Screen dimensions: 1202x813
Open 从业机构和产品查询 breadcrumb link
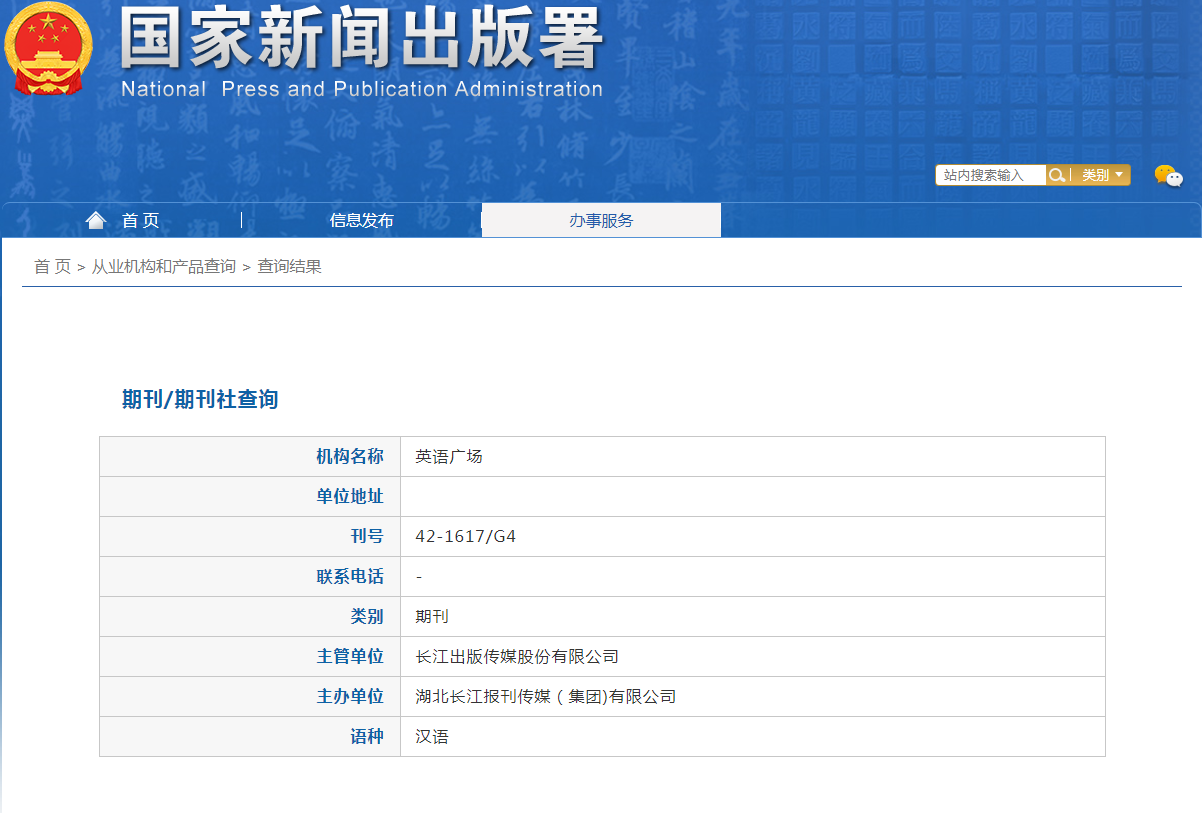(x=164, y=267)
